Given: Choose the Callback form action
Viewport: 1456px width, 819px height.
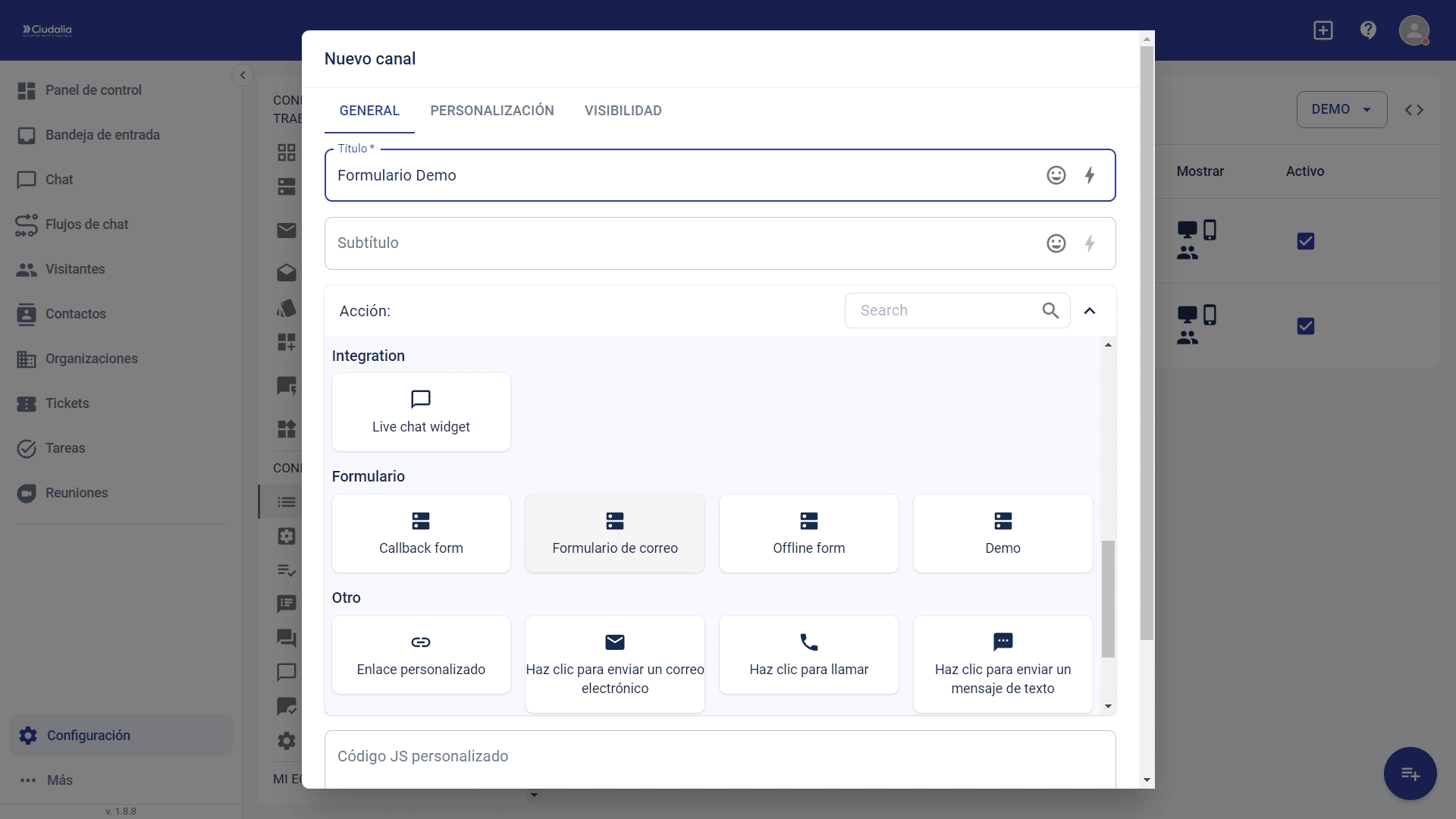Looking at the screenshot, I should coord(421,534).
